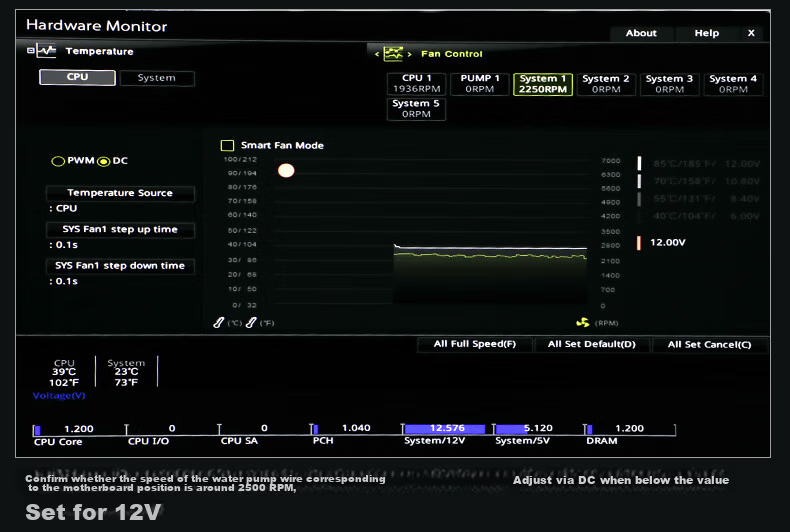The height and width of the screenshot is (532, 790).
Task: Select the System 5 fan header
Action: 416,108
